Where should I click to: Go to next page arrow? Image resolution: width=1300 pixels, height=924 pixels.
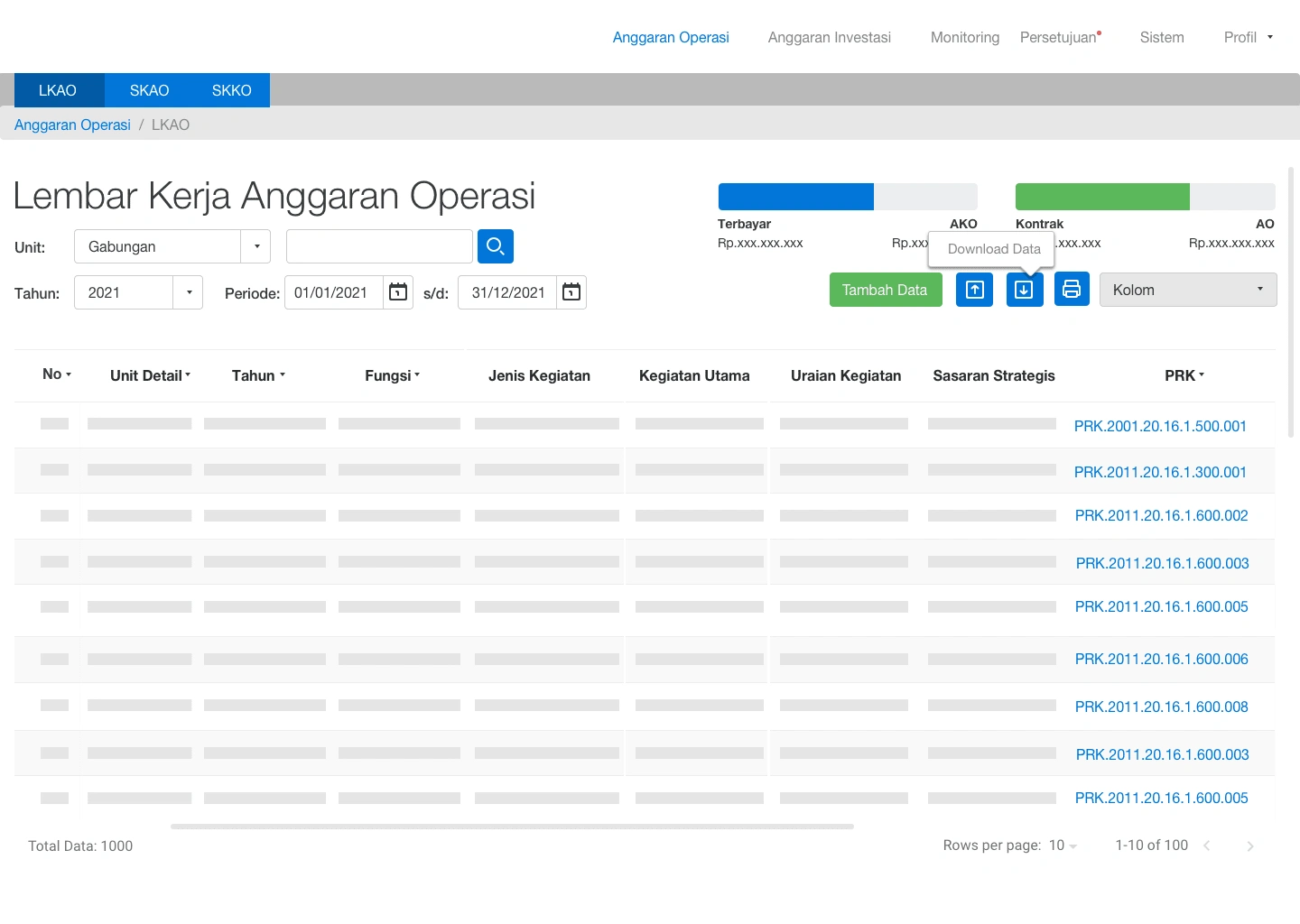click(1249, 845)
